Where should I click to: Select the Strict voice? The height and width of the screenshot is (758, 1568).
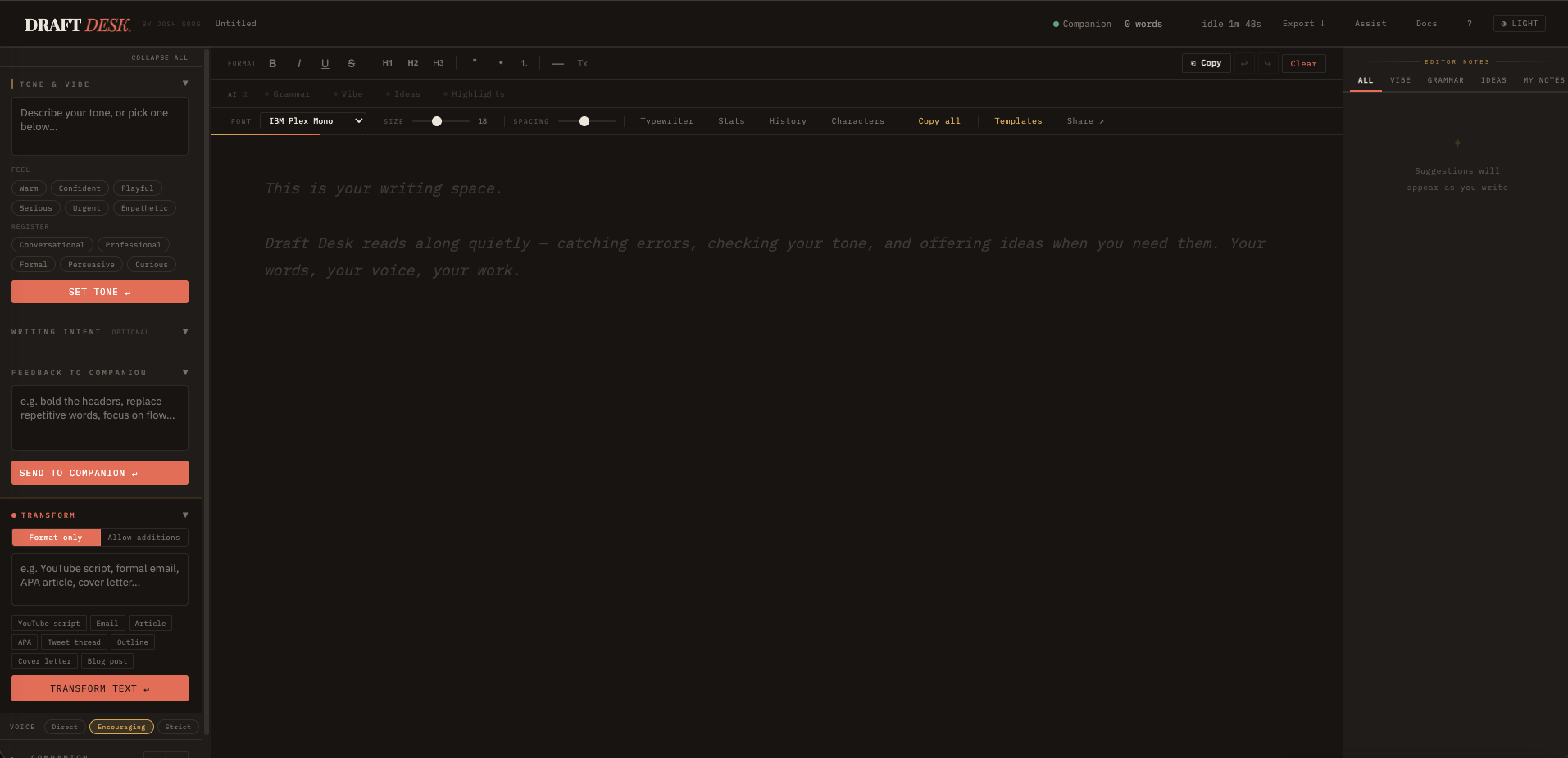point(178,727)
